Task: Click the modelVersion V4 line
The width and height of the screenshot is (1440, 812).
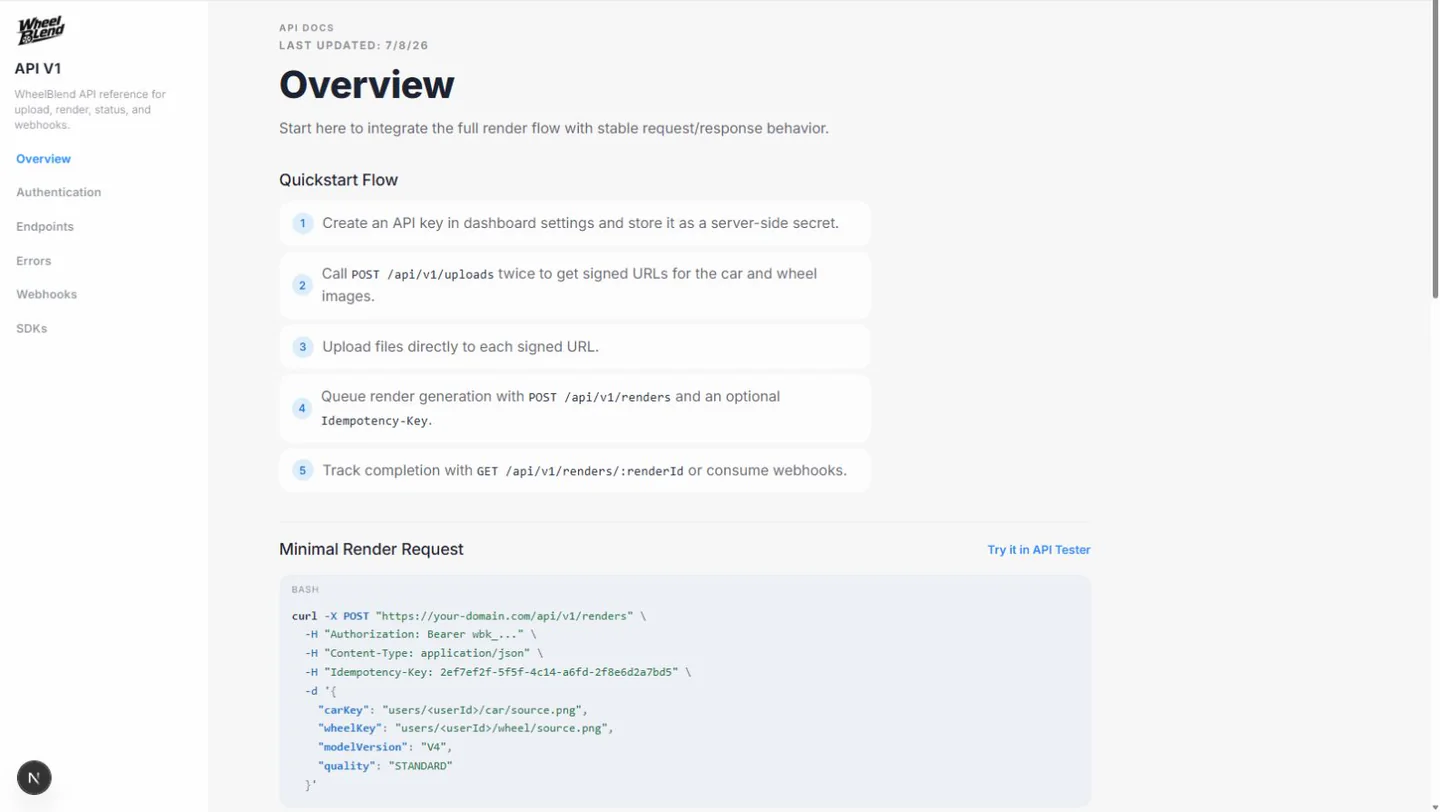Action: point(385,747)
